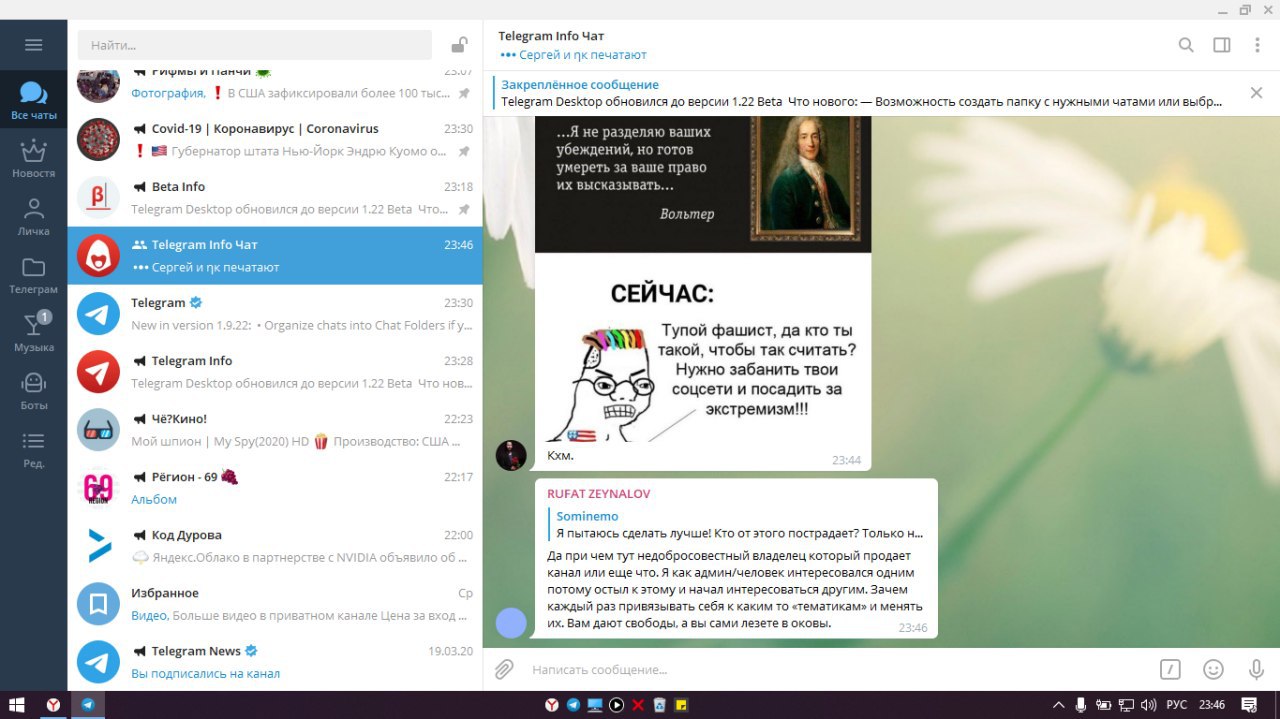Image resolution: width=1280 pixels, height=719 pixels.
Task: Hide the pinned message with X
Action: pos(1256,93)
